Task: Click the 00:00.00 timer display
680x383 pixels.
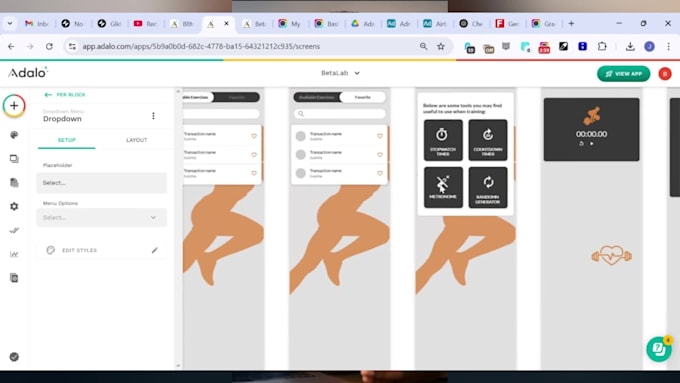Action: (592, 134)
